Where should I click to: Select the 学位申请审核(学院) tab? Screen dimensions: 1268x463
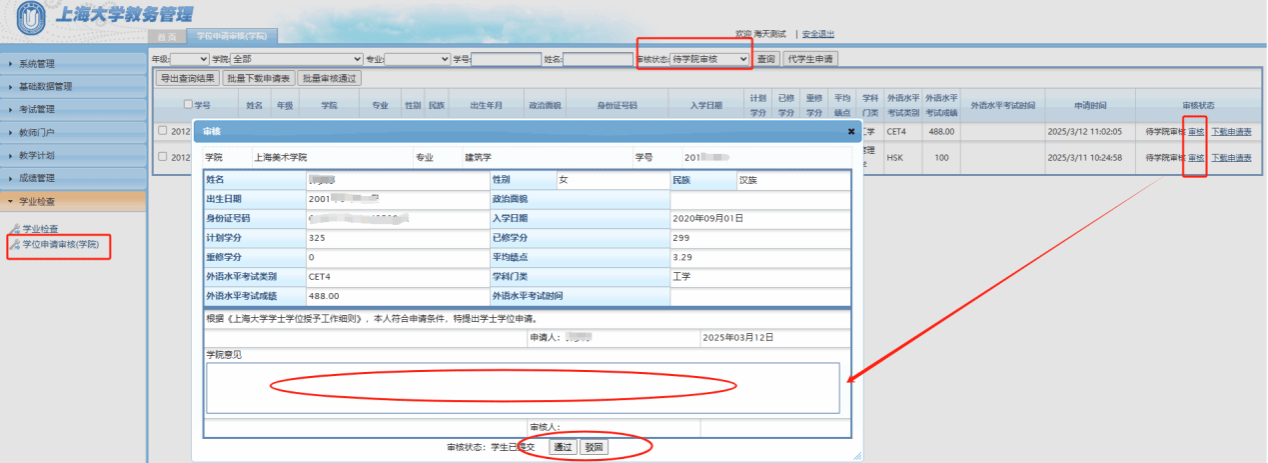[232, 37]
